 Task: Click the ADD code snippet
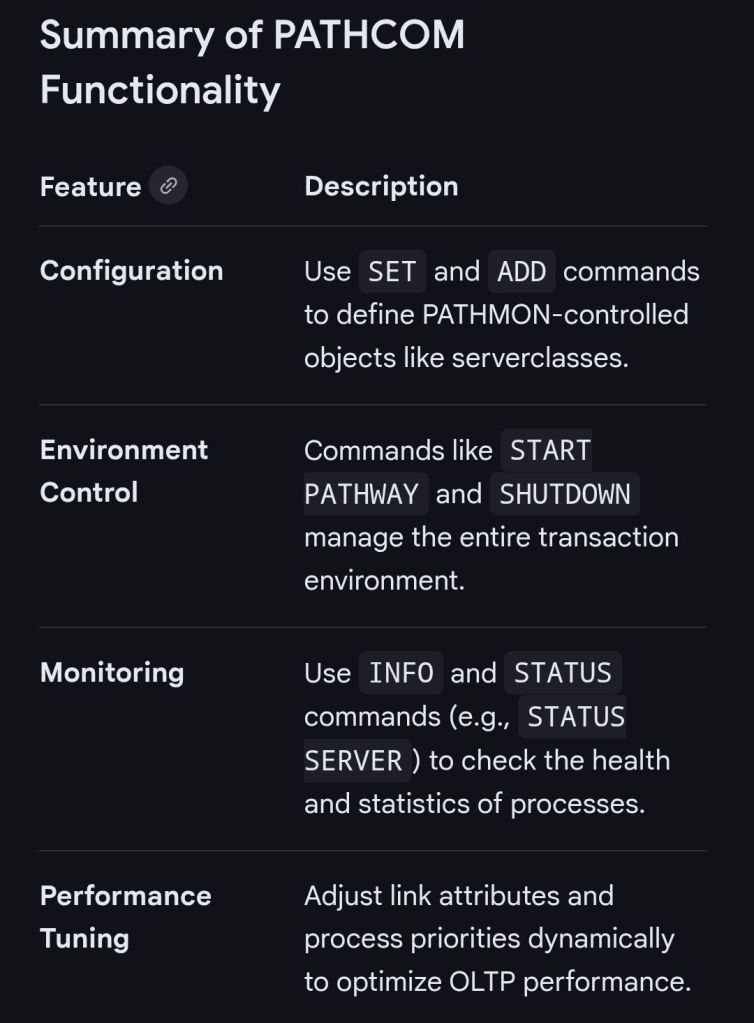[x=522, y=272]
